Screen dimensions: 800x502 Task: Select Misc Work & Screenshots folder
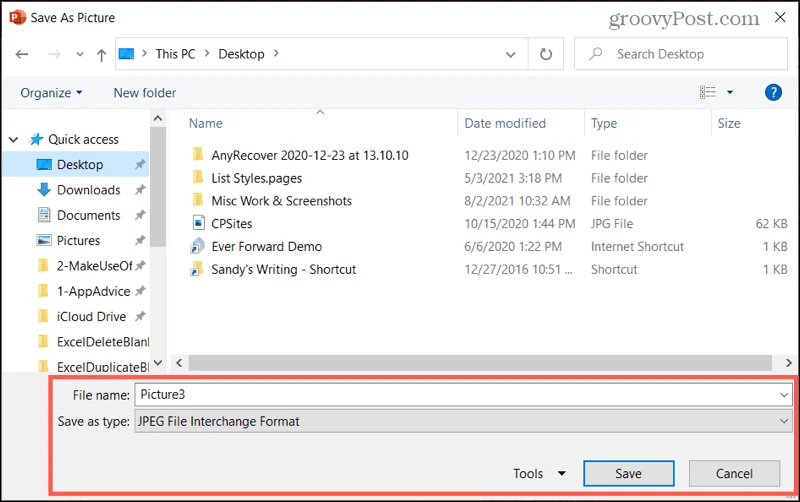282,201
